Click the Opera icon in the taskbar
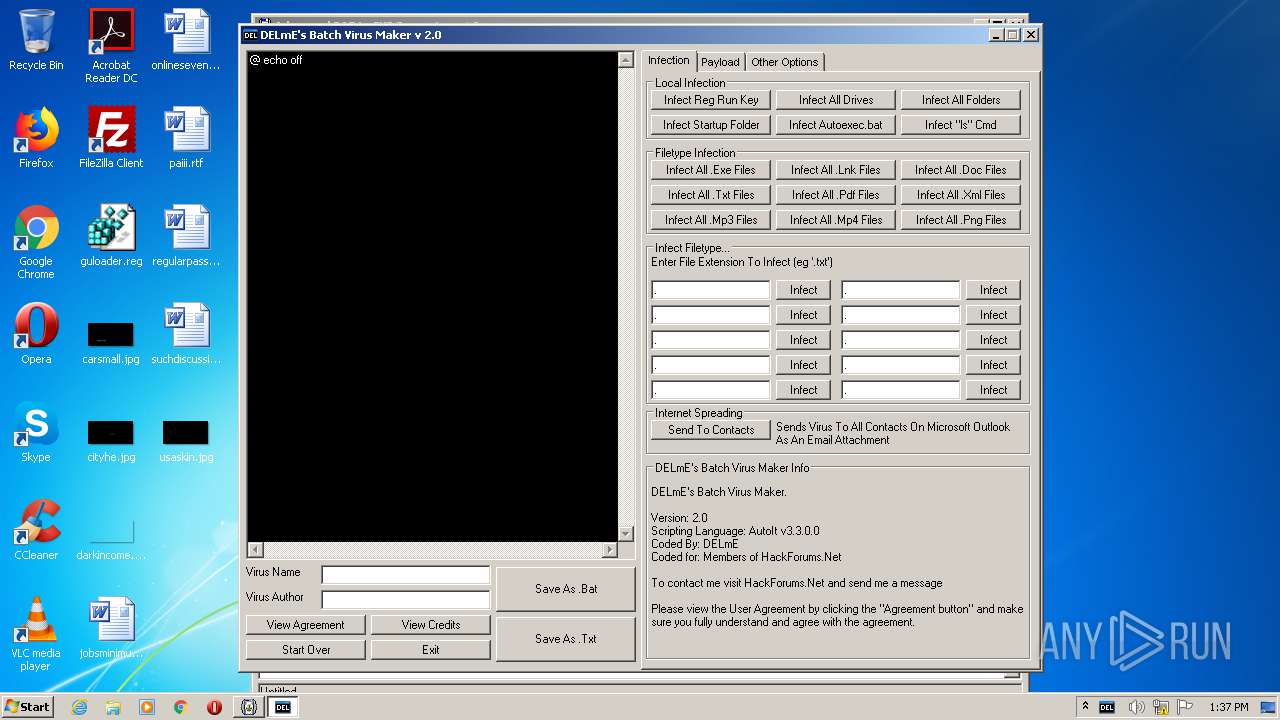 [214, 707]
